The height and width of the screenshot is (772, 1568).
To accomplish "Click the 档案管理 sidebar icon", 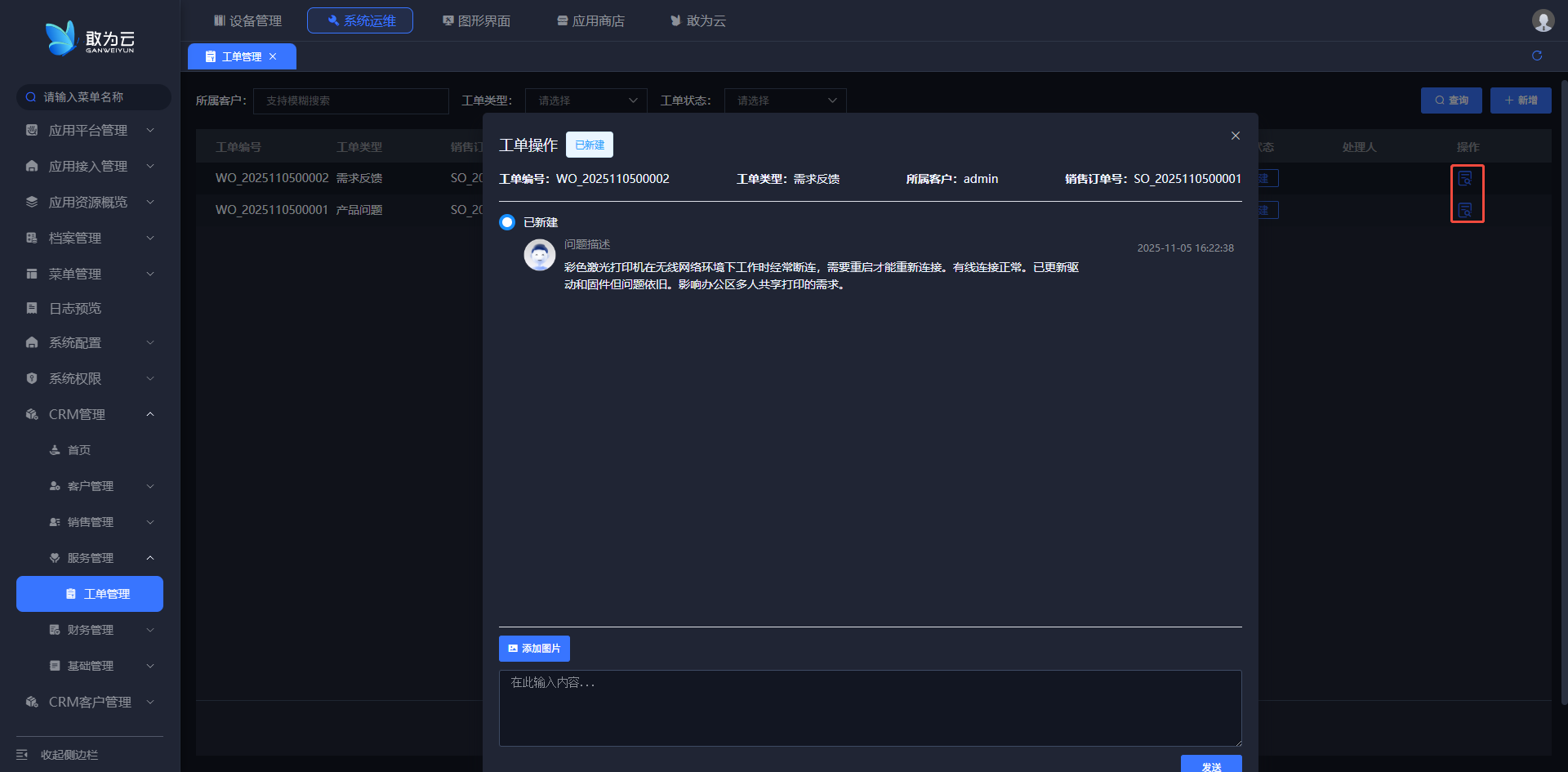I will (x=32, y=238).
